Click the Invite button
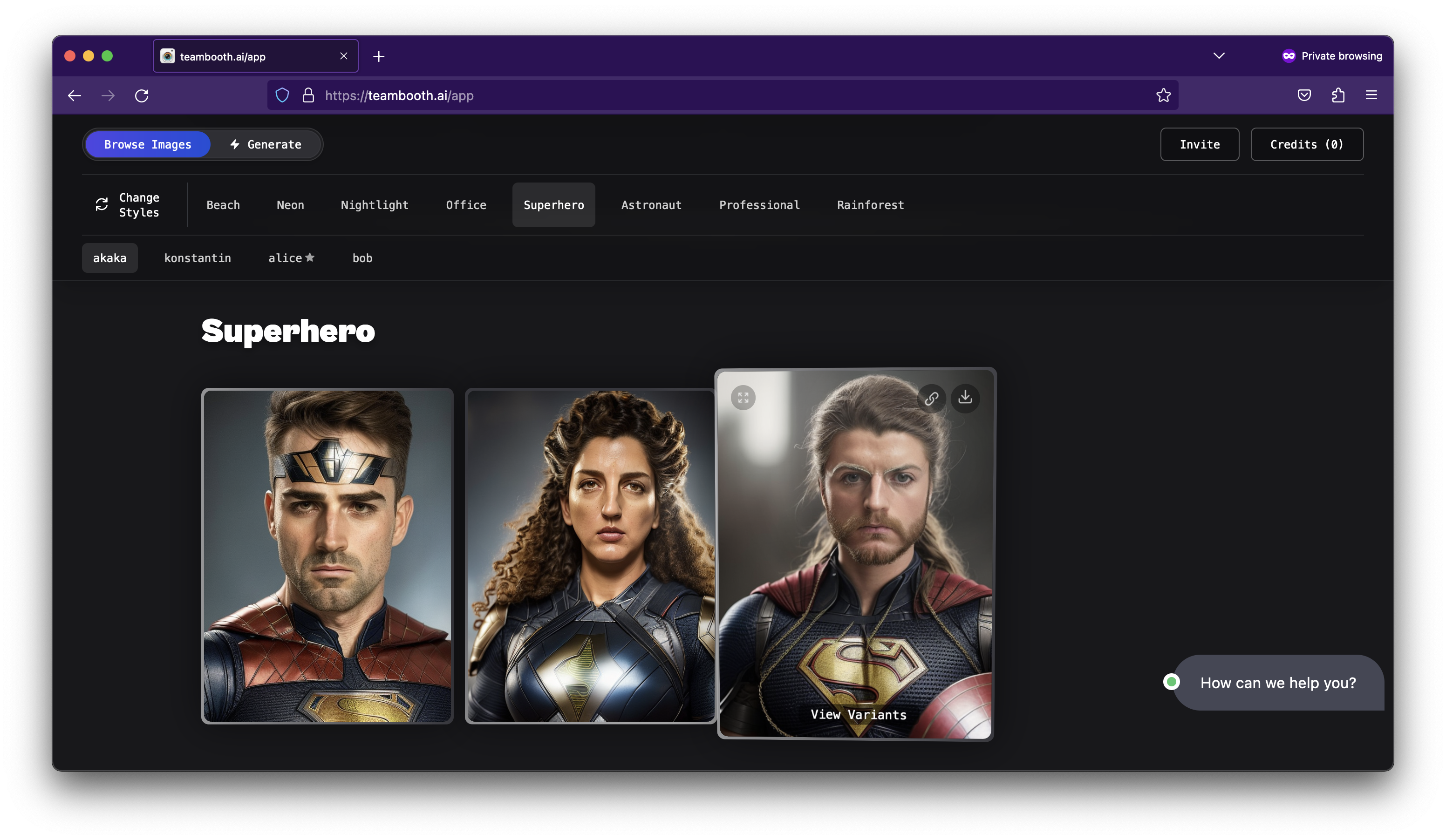Screen dimensions: 1446x840 coord(1199,144)
